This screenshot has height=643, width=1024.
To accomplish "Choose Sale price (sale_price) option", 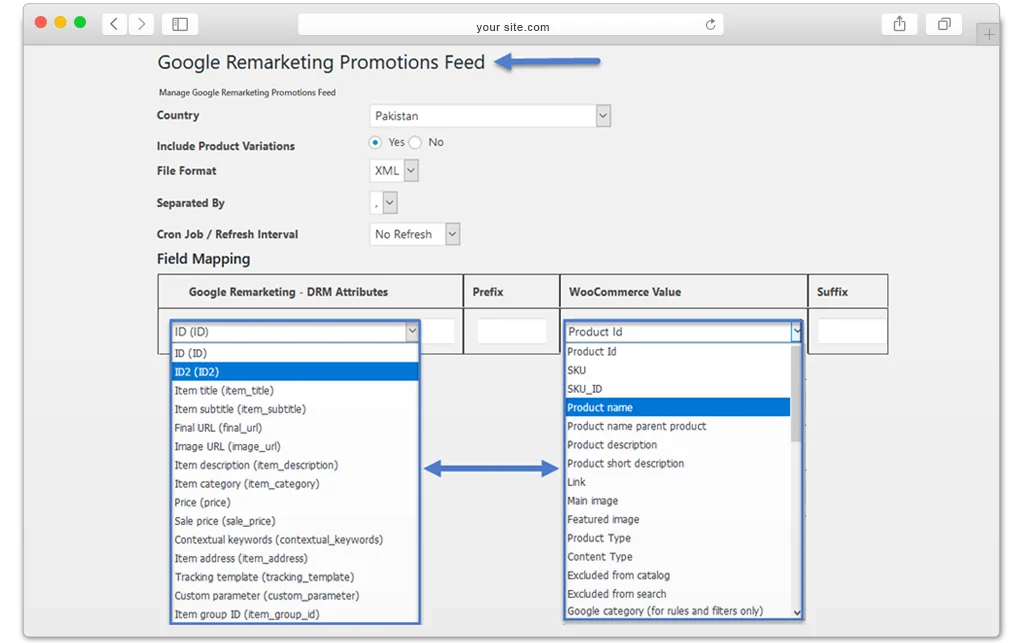I will point(295,521).
